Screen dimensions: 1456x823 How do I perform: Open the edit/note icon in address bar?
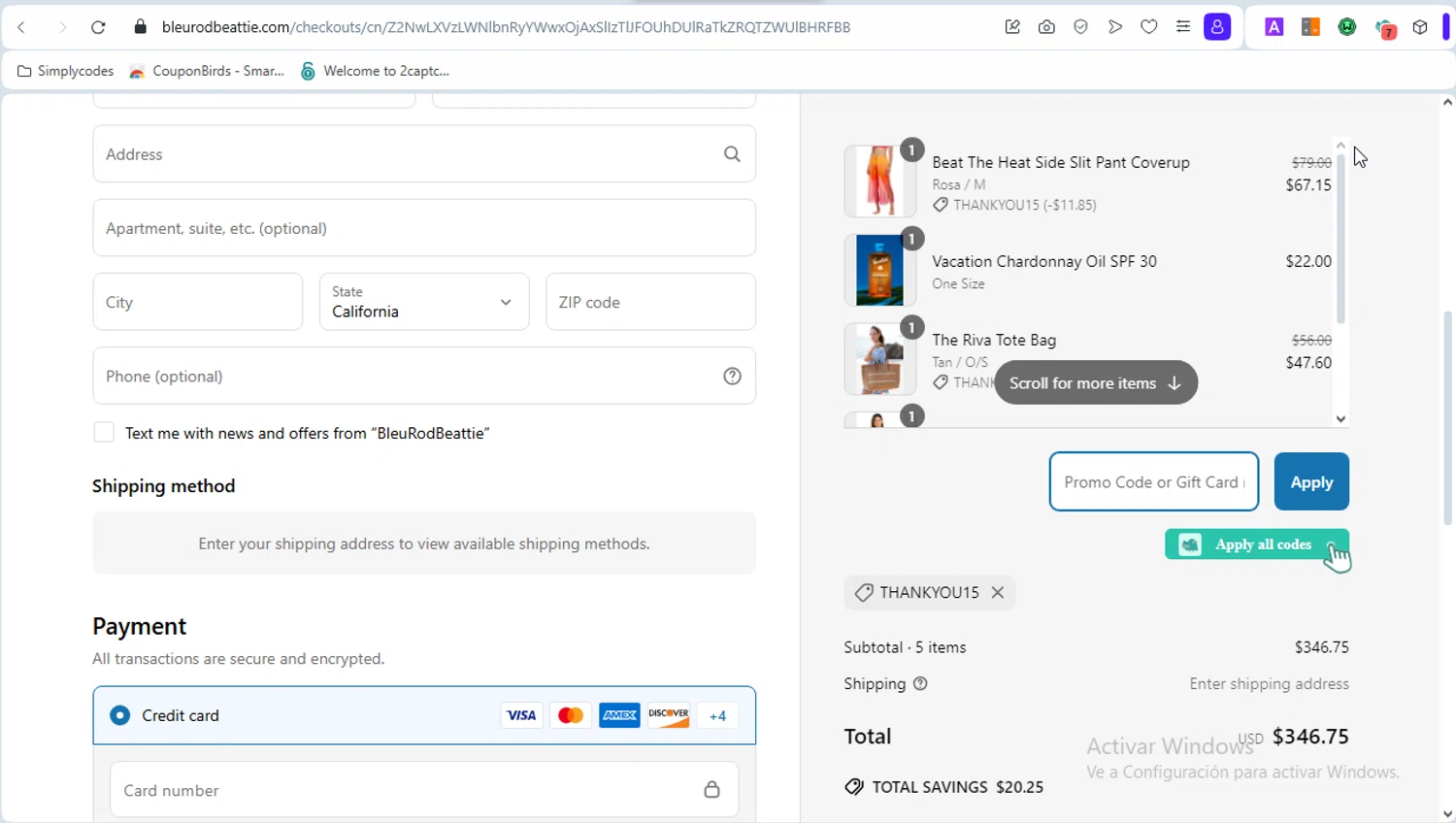click(x=1012, y=27)
